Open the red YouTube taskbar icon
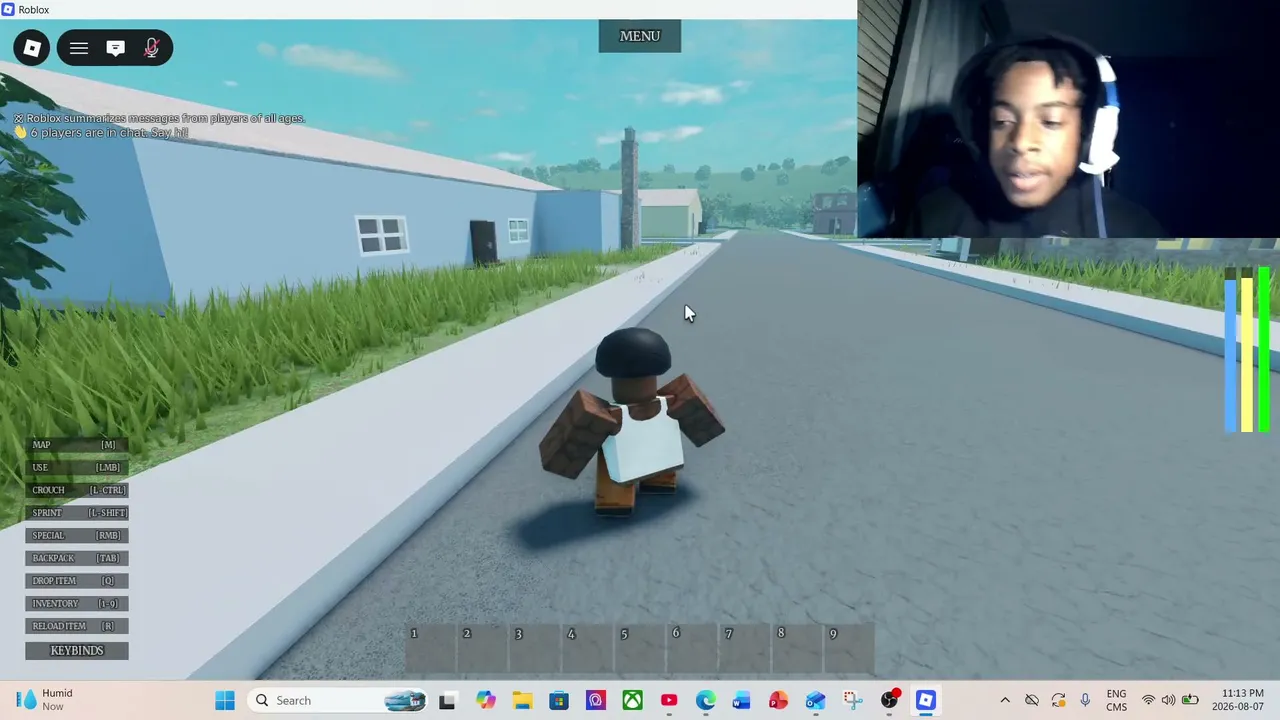 pos(669,700)
